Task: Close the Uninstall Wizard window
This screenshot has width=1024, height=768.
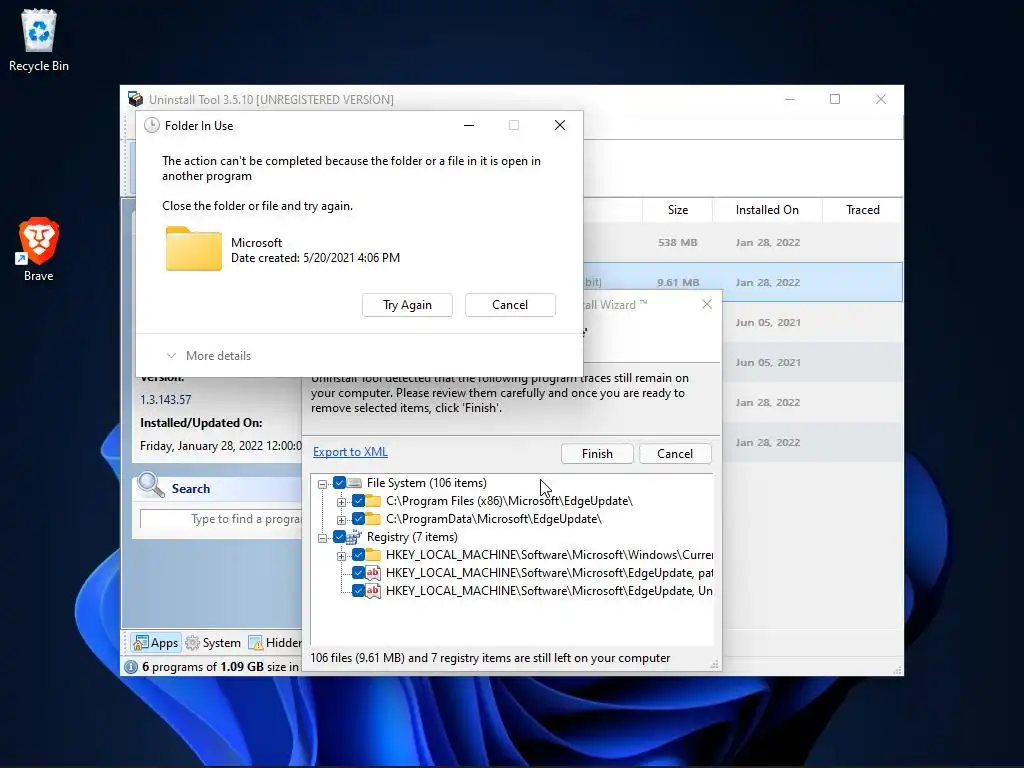Action: coord(707,304)
